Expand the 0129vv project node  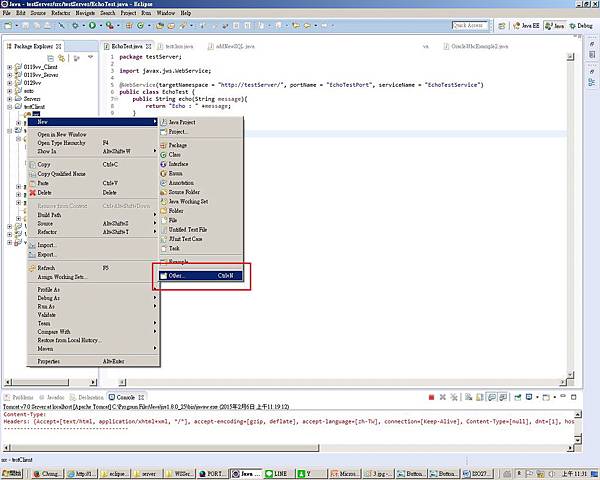click(x=10, y=83)
